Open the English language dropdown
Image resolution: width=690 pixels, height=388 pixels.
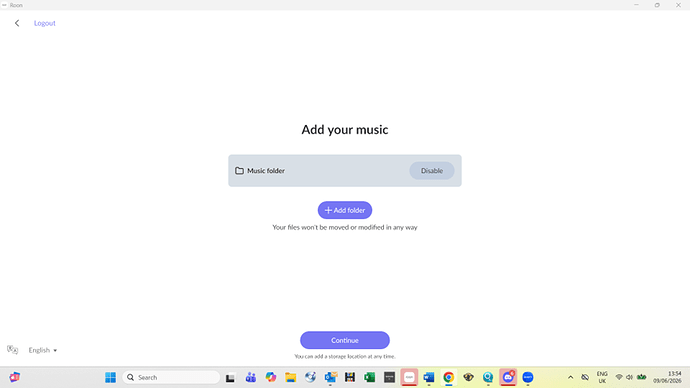(x=43, y=350)
